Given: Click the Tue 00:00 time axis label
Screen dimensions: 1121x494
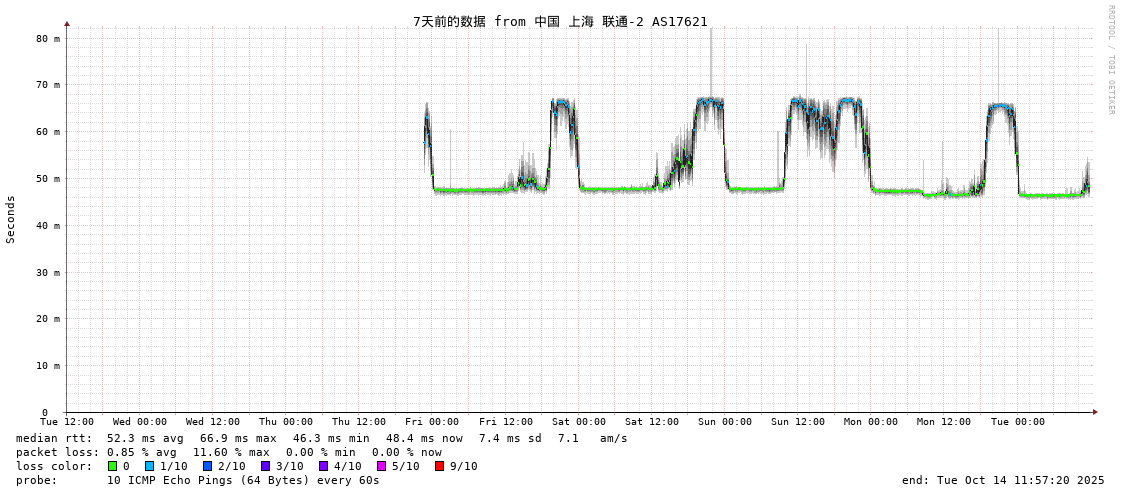Looking at the screenshot, I should [1017, 422].
